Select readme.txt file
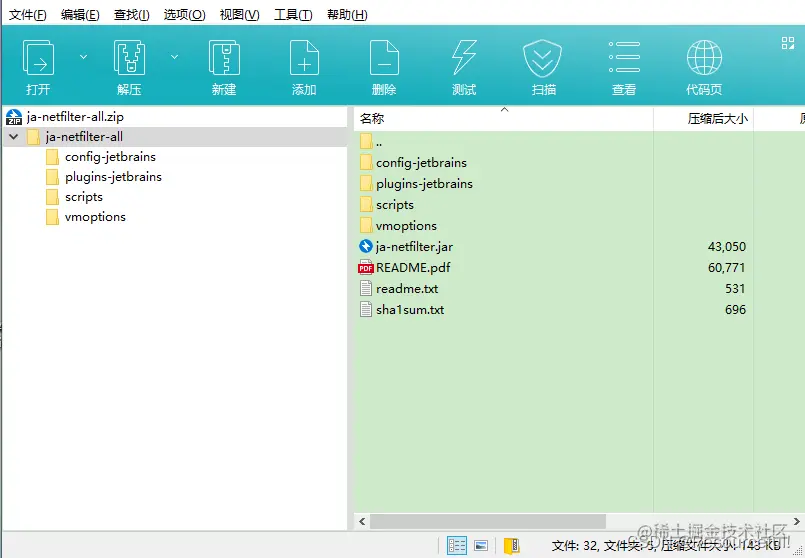Image resolution: width=805 pixels, height=558 pixels. coord(407,288)
